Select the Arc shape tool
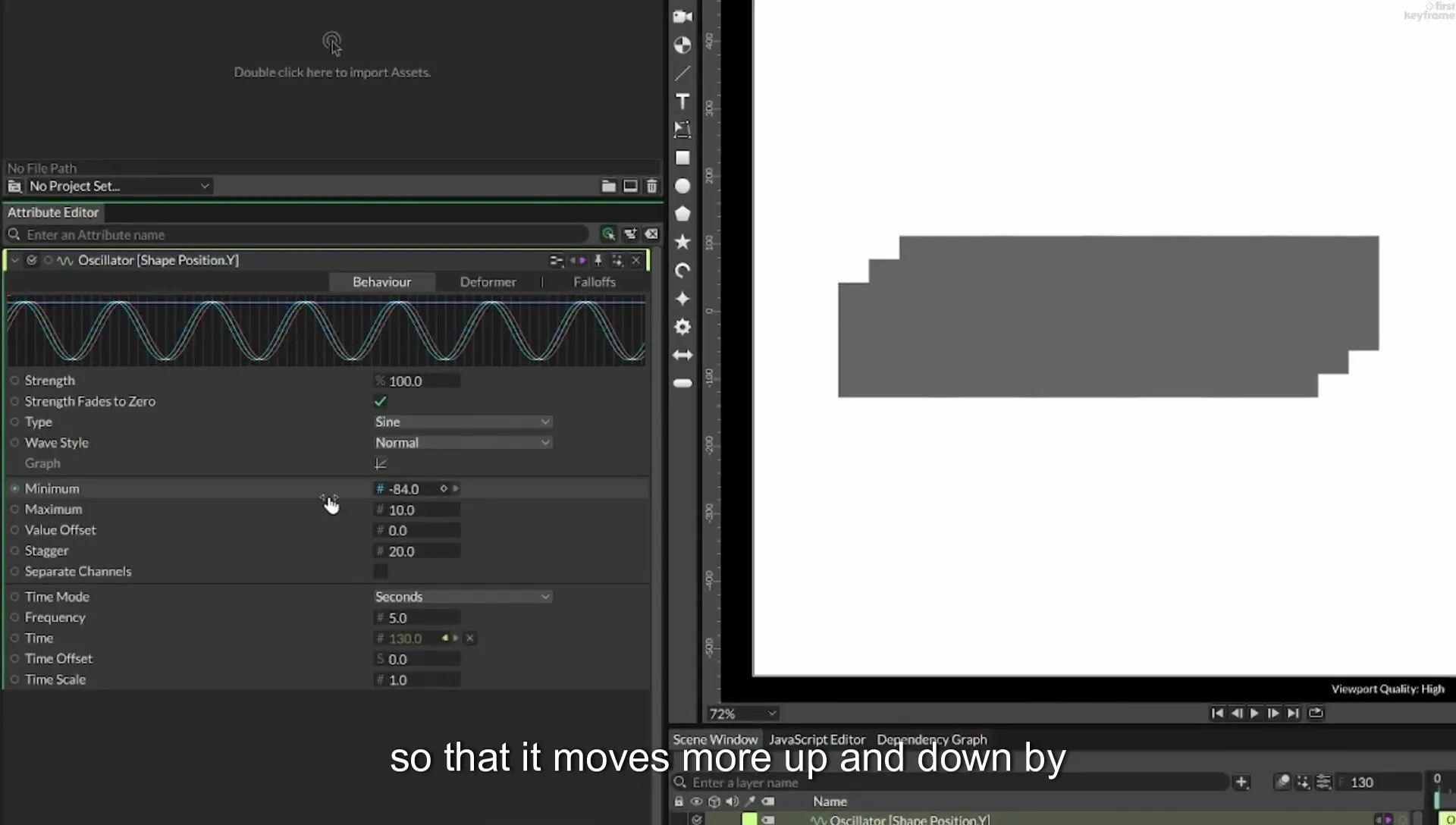The width and height of the screenshot is (1456, 825). (x=682, y=271)
